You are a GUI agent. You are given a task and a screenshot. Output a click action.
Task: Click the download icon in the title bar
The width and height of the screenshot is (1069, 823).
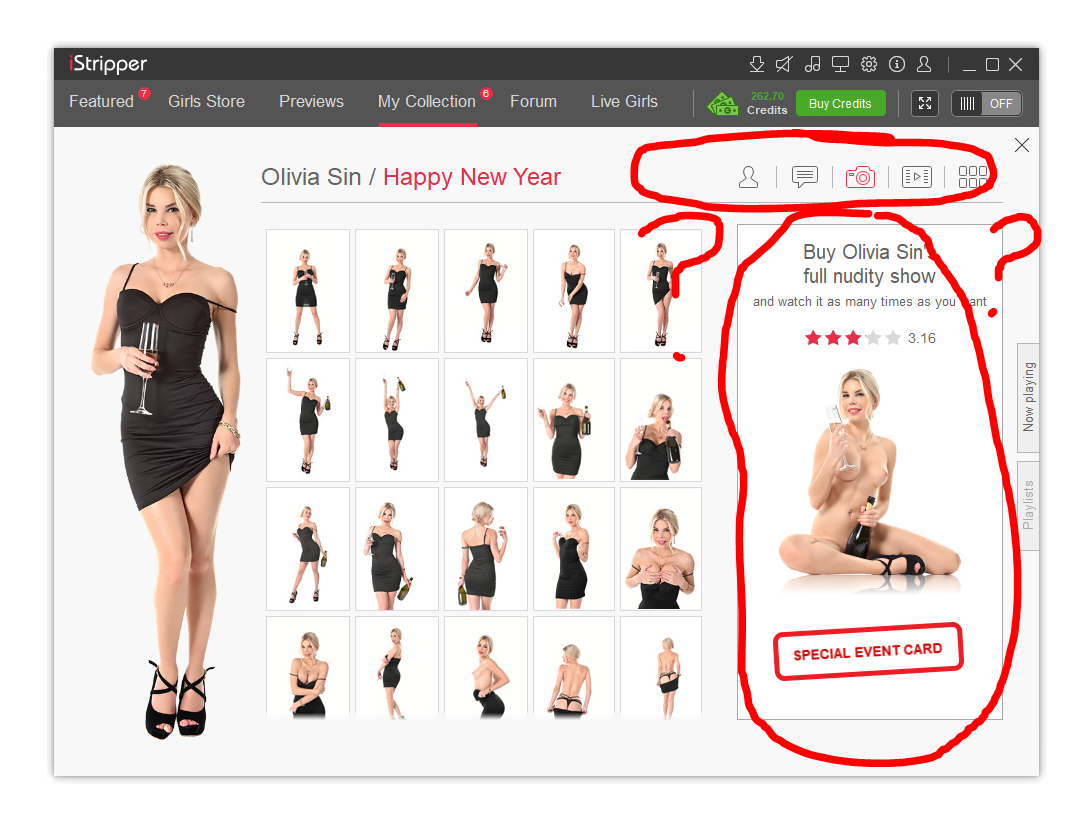click(x=757, y=64)
